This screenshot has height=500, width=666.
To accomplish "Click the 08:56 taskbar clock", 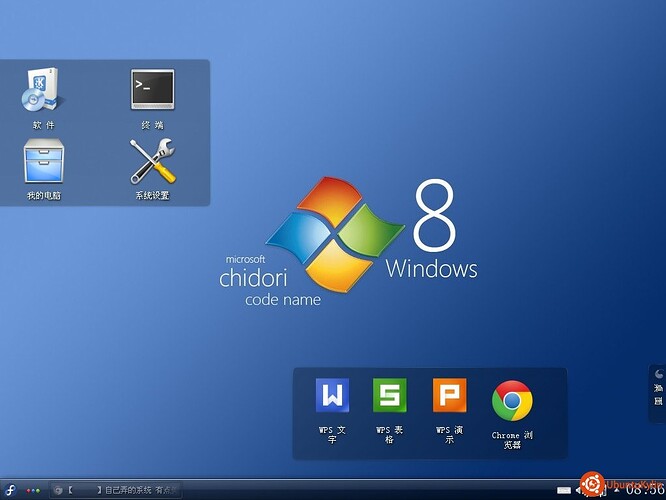I will point(645,490).
